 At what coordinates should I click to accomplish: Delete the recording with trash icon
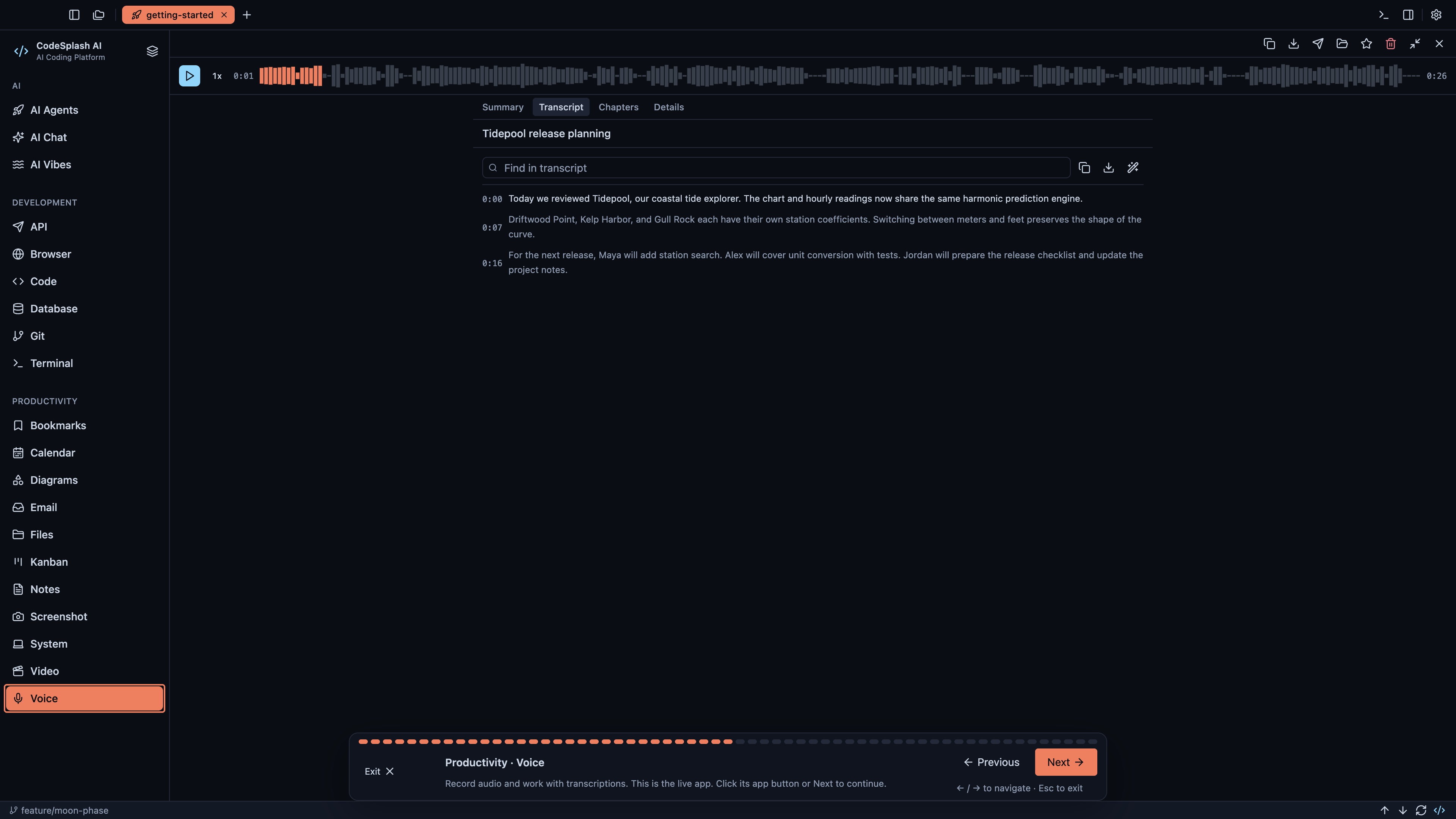[1390, 44]
